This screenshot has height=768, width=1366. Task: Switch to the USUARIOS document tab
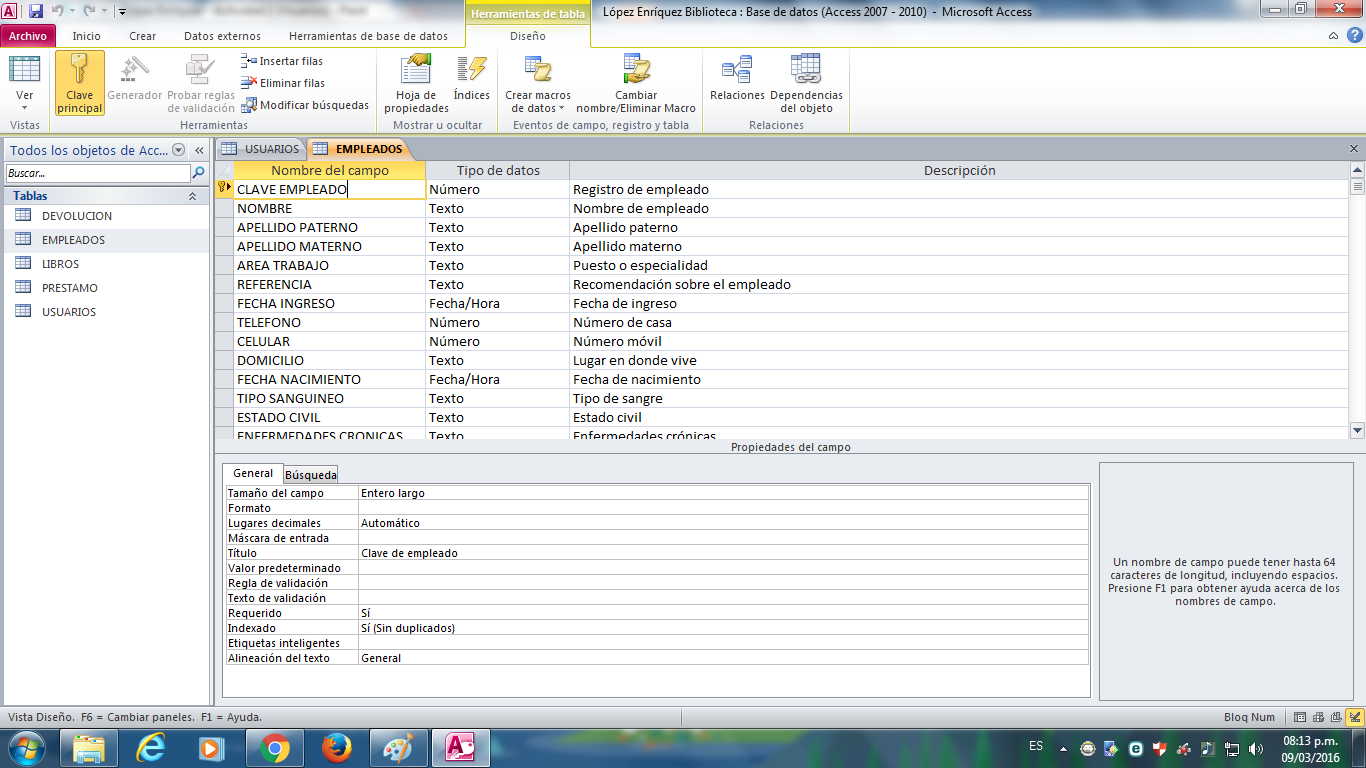coord(262,149)
